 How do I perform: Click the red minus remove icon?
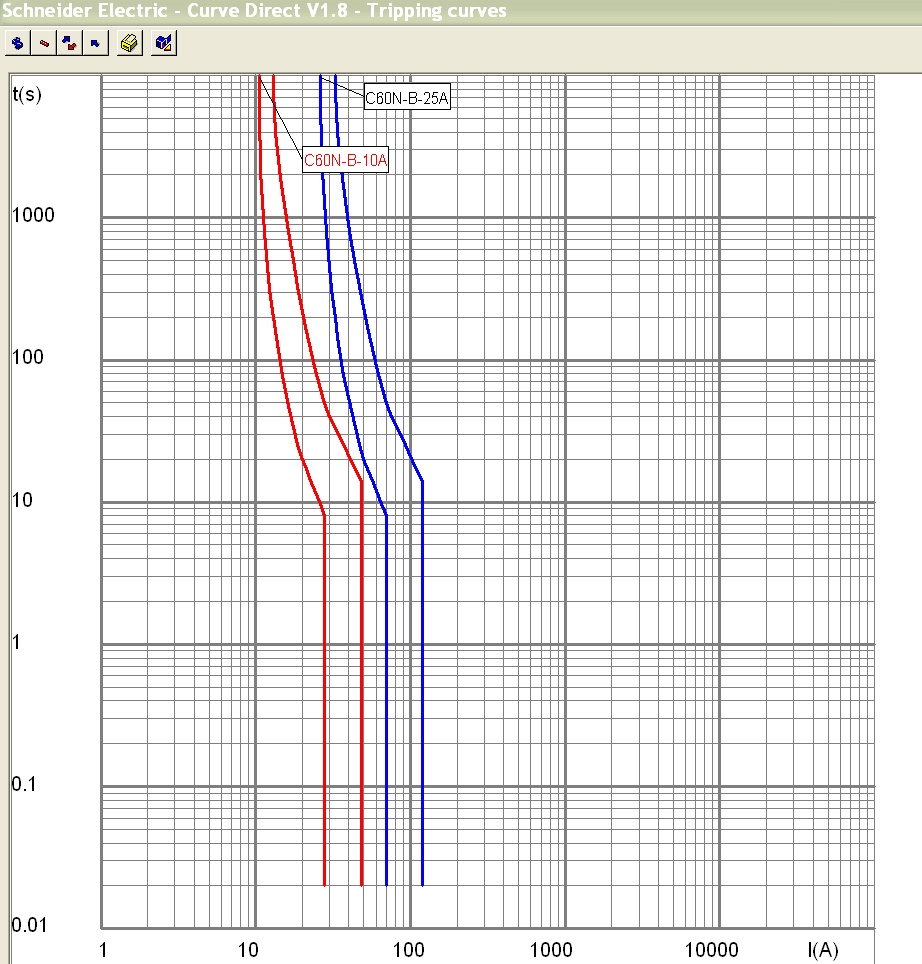(x=44, y=44)
